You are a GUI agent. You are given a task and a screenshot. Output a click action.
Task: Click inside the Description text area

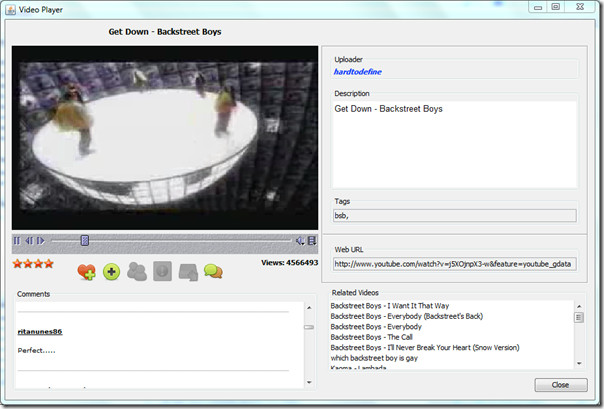tap(455, 145)
